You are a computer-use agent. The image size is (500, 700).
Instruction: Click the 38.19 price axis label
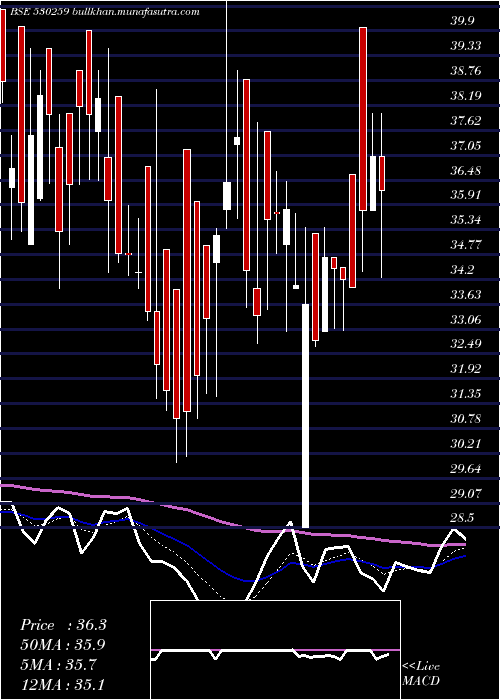467,96
